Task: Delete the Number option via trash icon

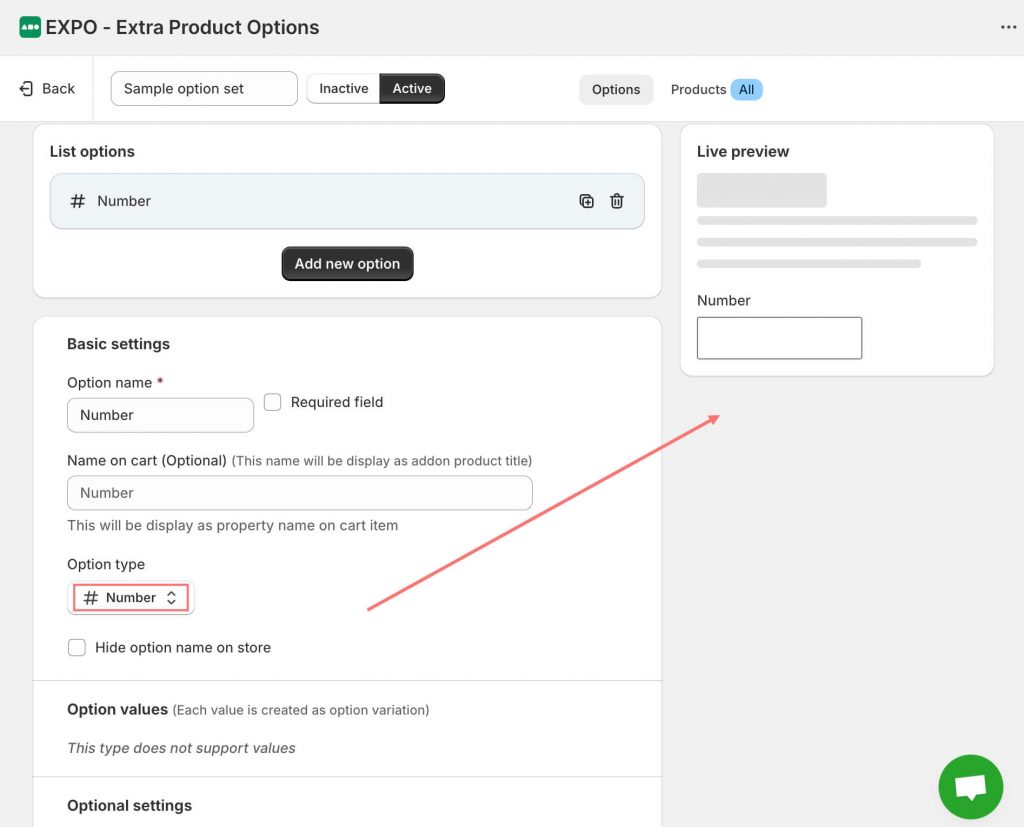Action: [x=617, y=201]
